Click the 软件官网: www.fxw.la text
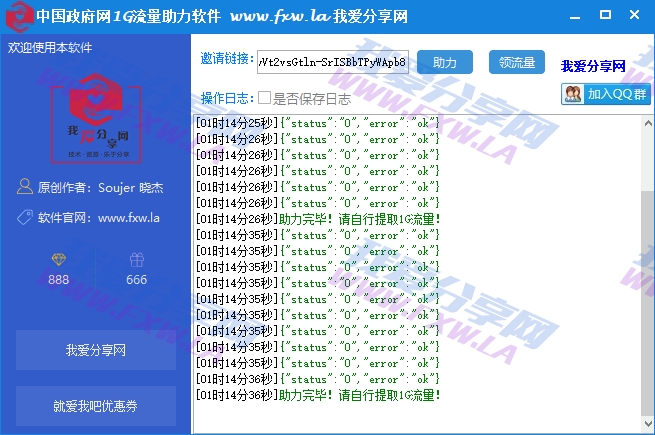This screenshot has height=435, width=655. [99, 218]
